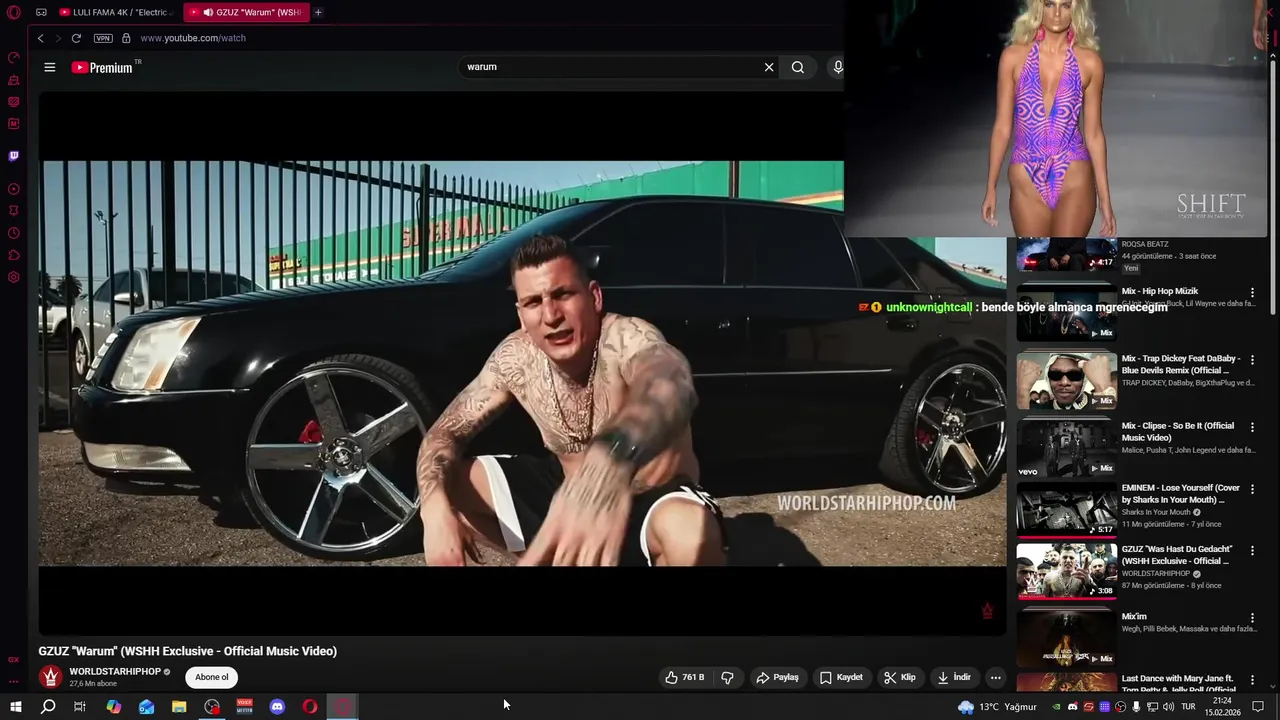
Task: Open GX Cleaner sidebar icon
Action: (x=14, y=79)
